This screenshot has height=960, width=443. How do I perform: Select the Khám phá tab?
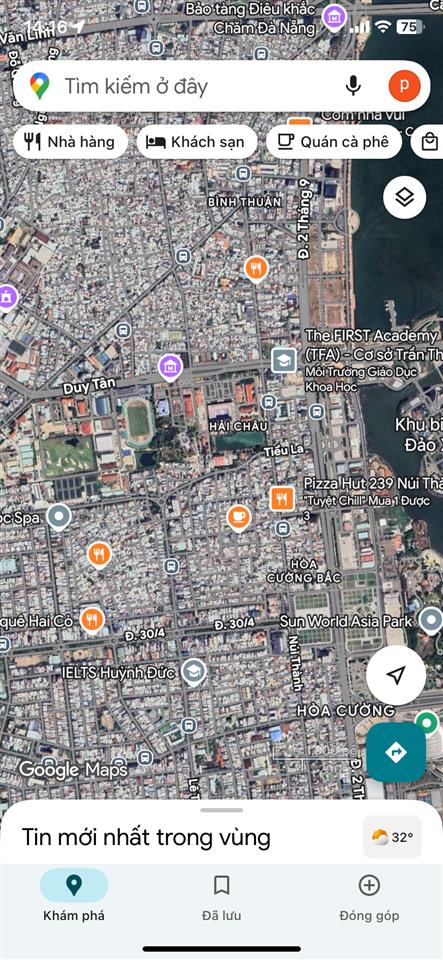(x=74, y=898)
